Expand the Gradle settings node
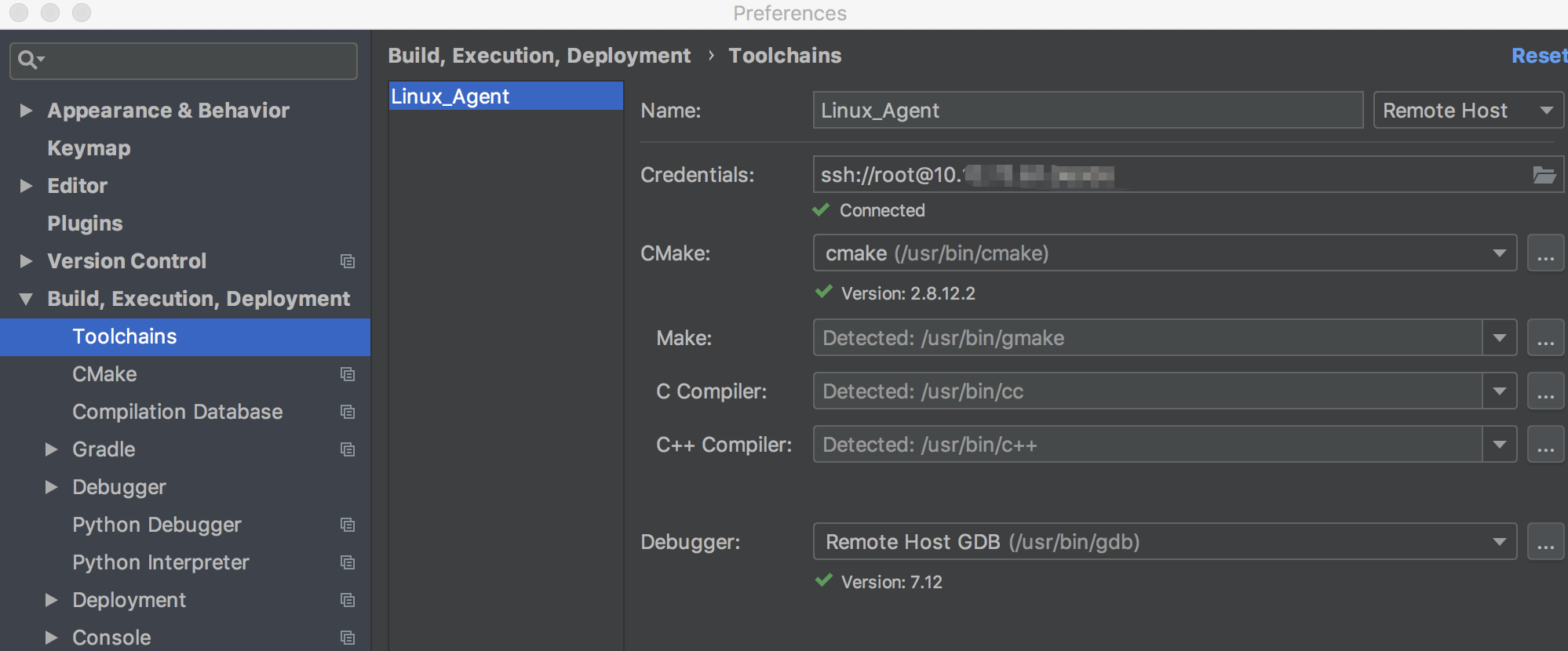The height and width of the screenshot is (651, 1568). pyautogui.click(x=51, y=449)
